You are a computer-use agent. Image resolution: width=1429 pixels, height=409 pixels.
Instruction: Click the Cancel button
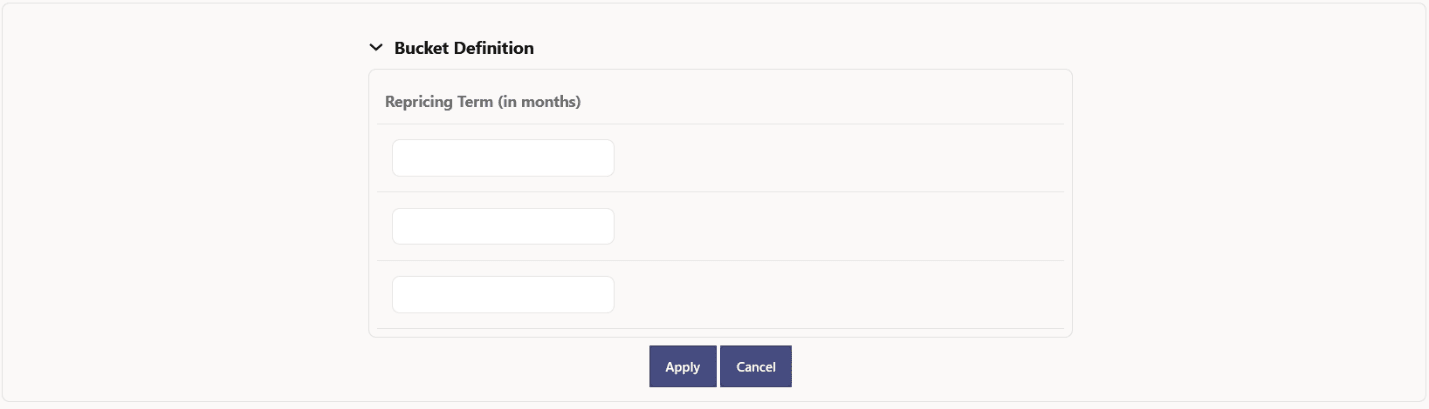756,367
